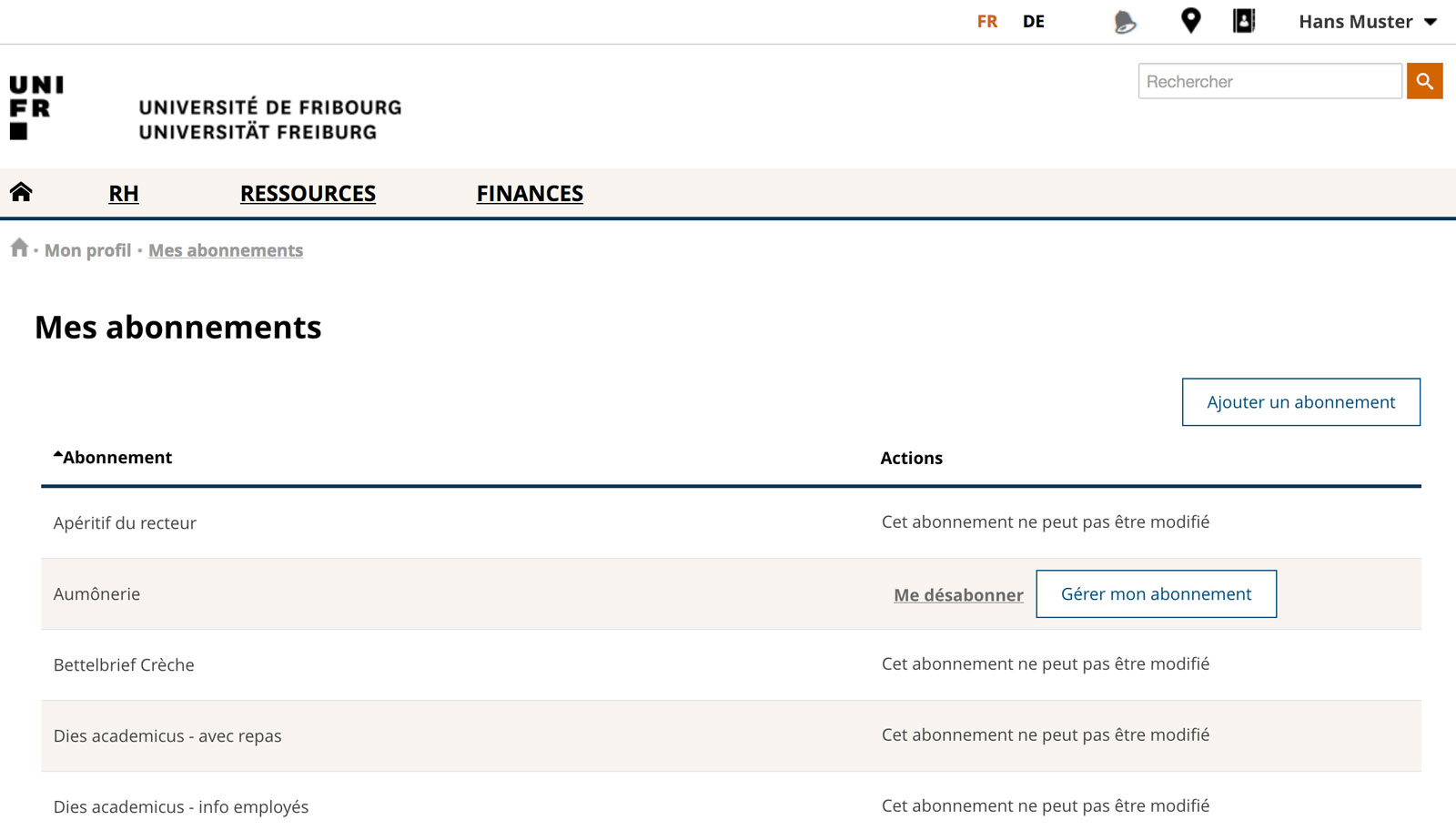
Task: Open the RESSOURCES menu
Action: [308, 194]
